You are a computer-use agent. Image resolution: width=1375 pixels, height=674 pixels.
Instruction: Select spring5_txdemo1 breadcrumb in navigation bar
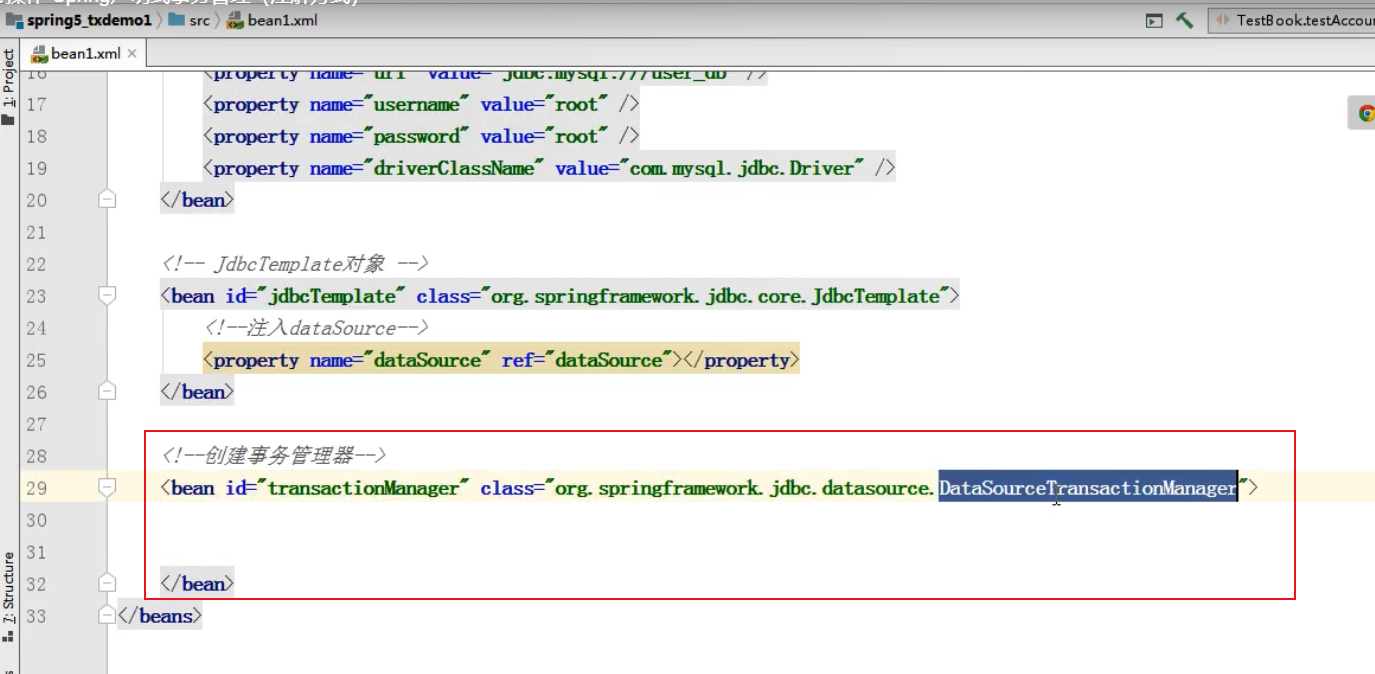click(79, 20)
